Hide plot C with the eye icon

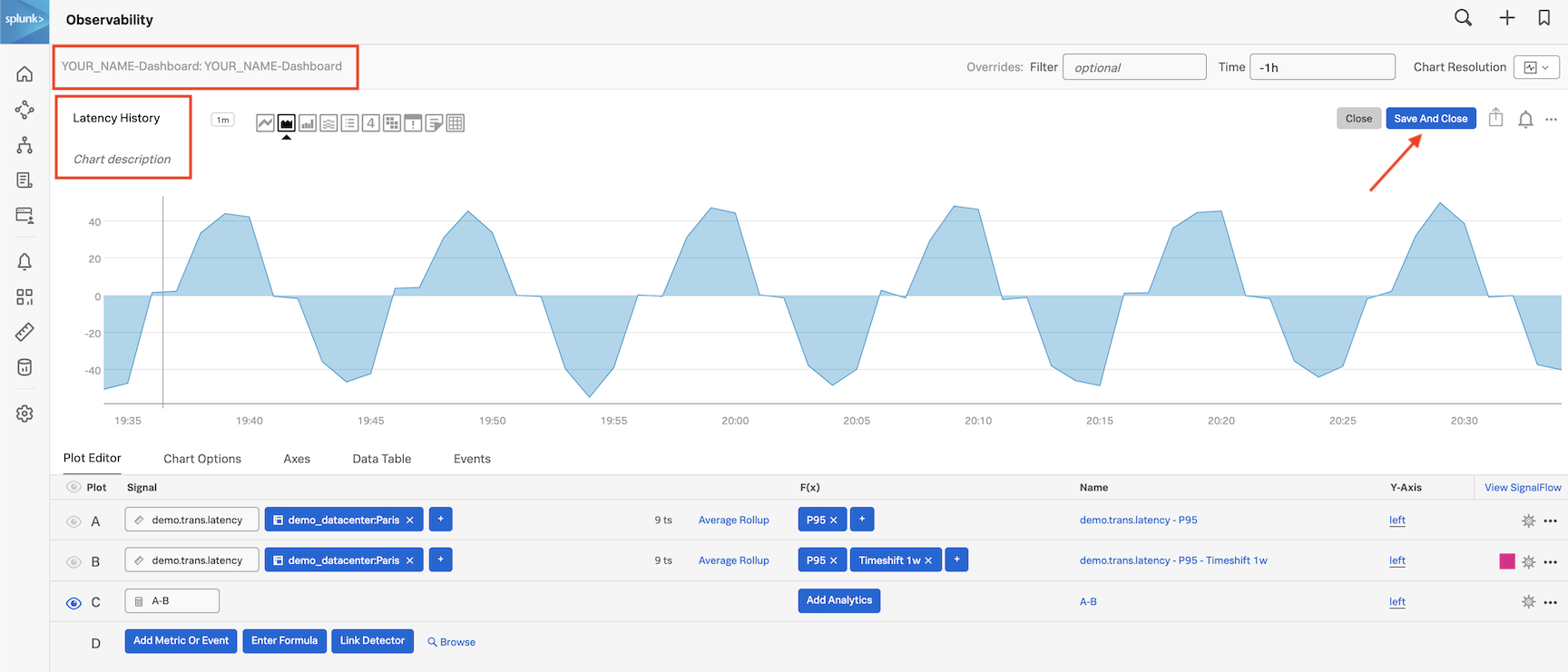pos(73,603)
